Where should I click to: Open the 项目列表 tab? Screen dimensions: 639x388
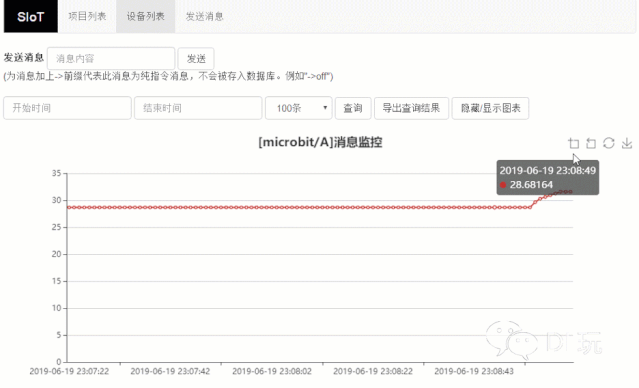(87, 16)
